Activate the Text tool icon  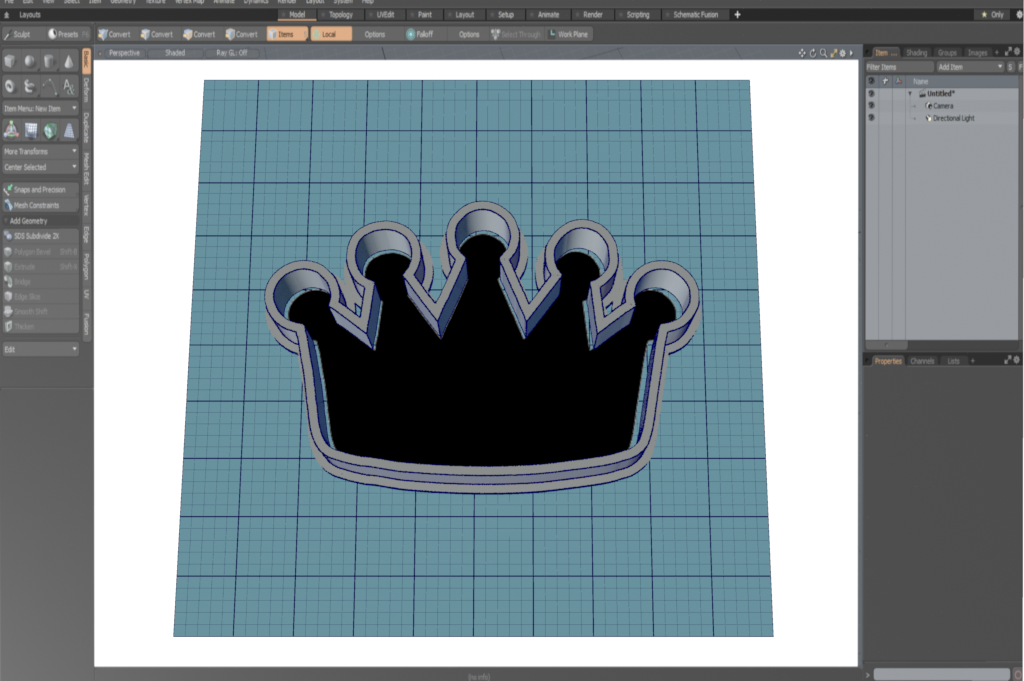pyautogui.click(x=69, y=87)
